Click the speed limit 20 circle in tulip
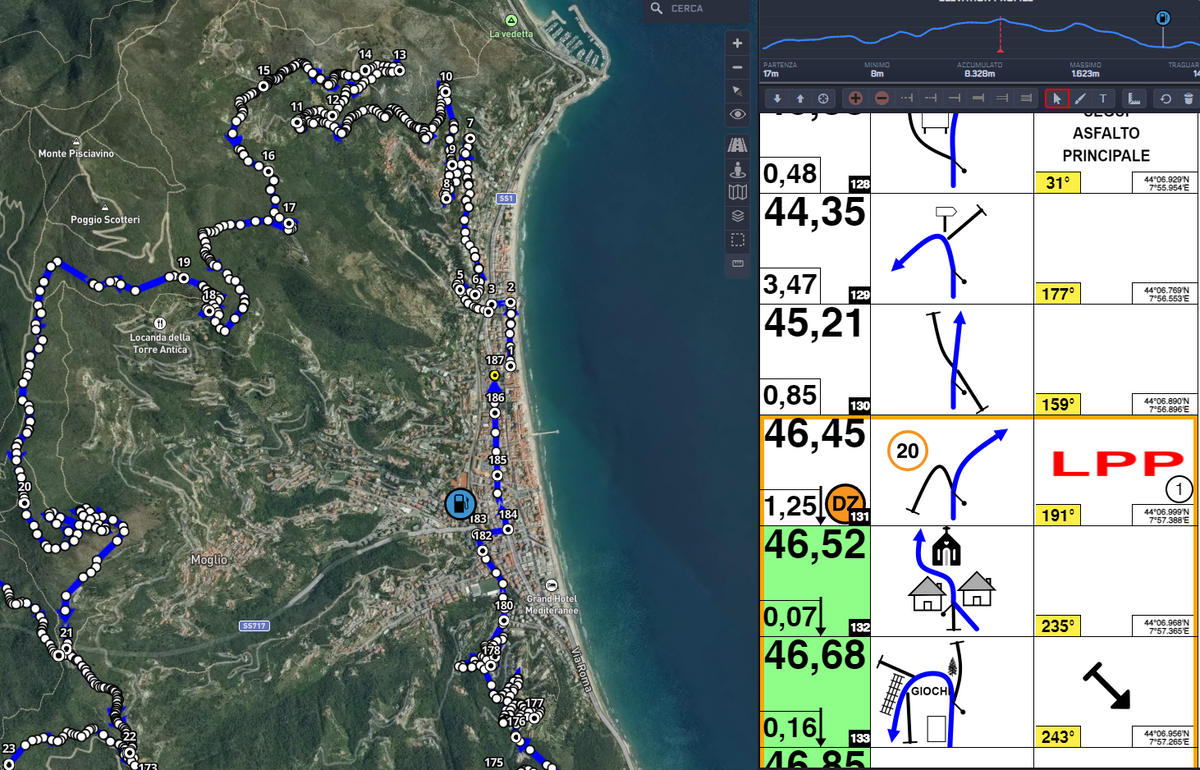Screen dimensions: 1200x770 (907, 451)
